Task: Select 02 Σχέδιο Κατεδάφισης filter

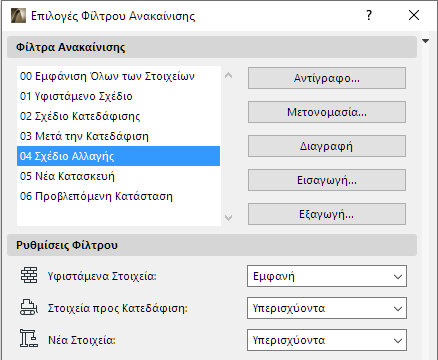Action: 118,116
